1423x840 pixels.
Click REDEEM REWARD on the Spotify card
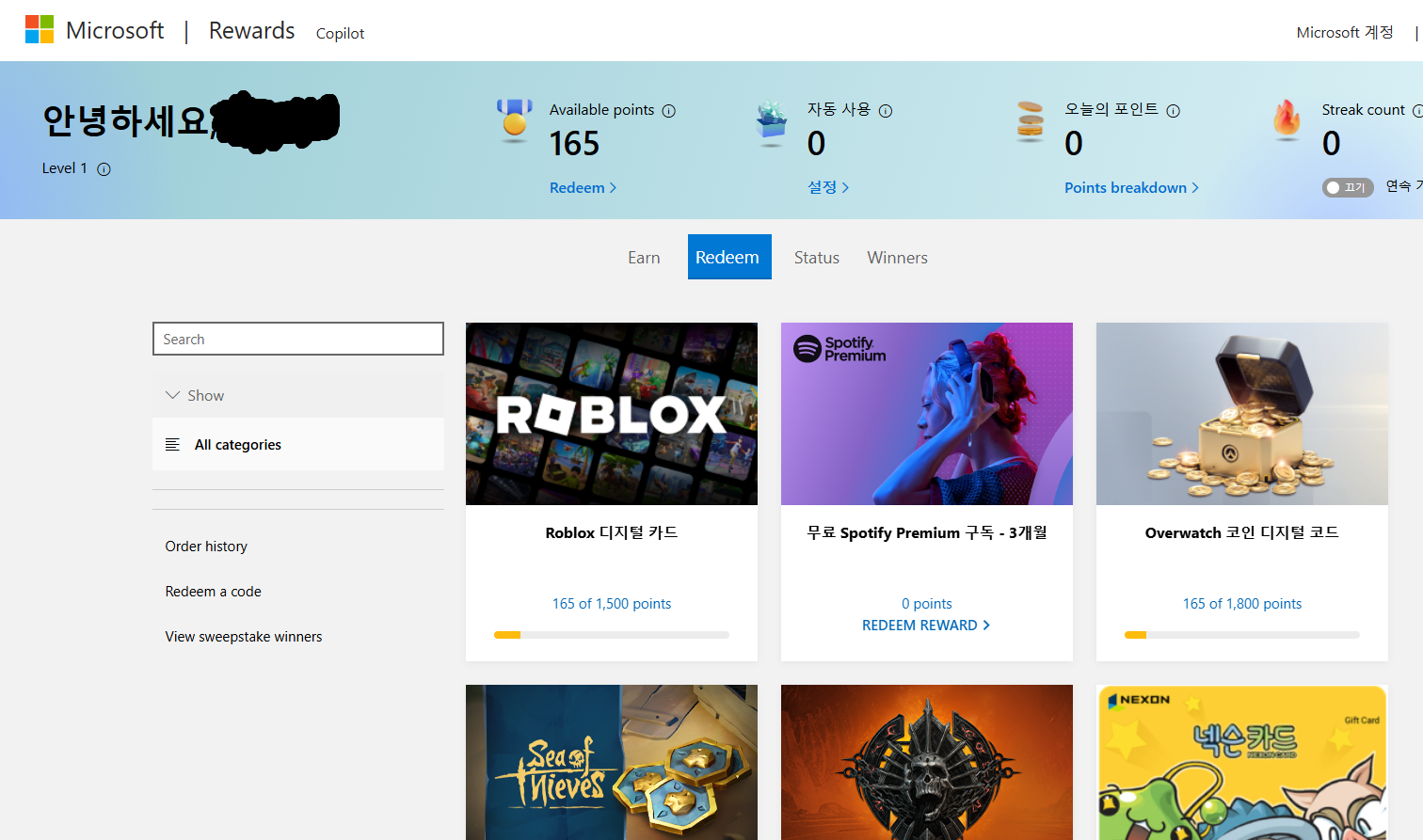point(926,626)
